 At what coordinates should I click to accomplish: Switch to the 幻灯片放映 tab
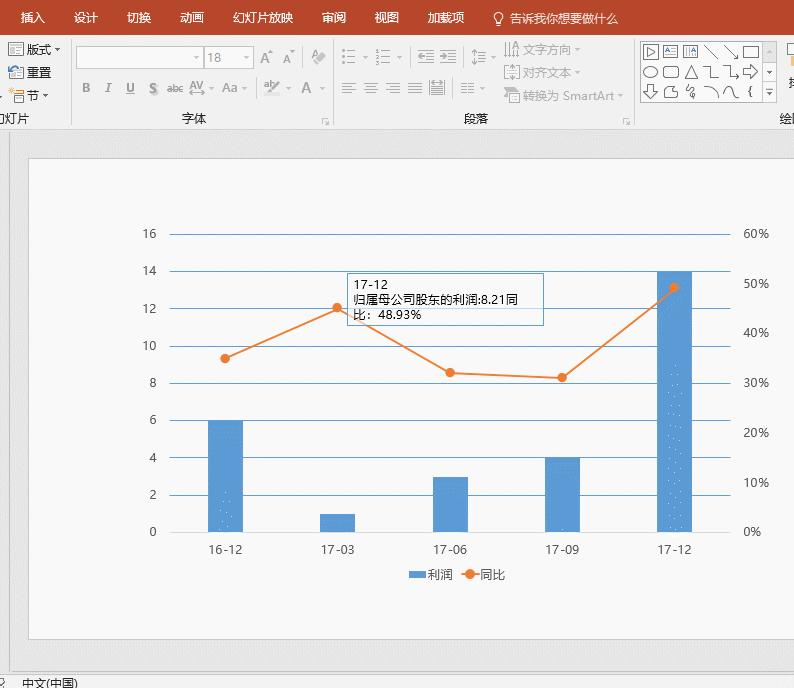coord(263,18)
